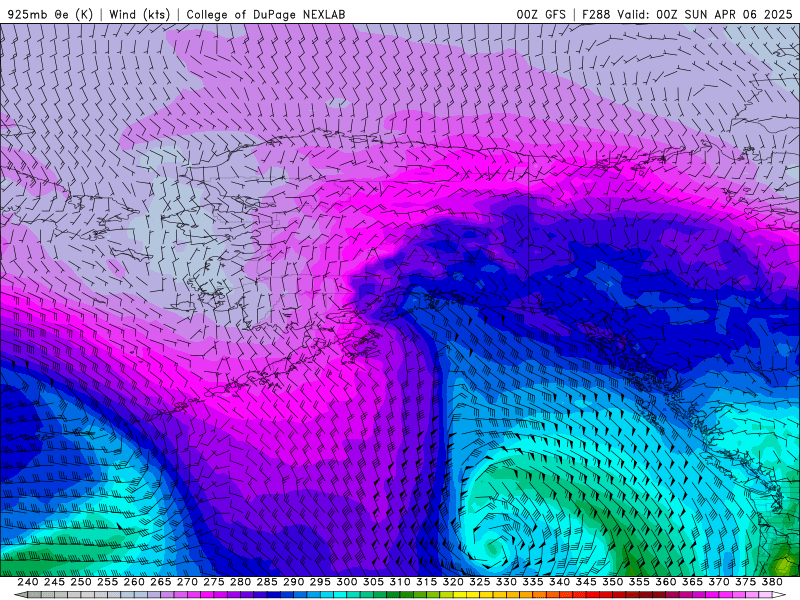Click the 310 color scale label
Viewport: 800px width, 600px height.
pos(399,582)
